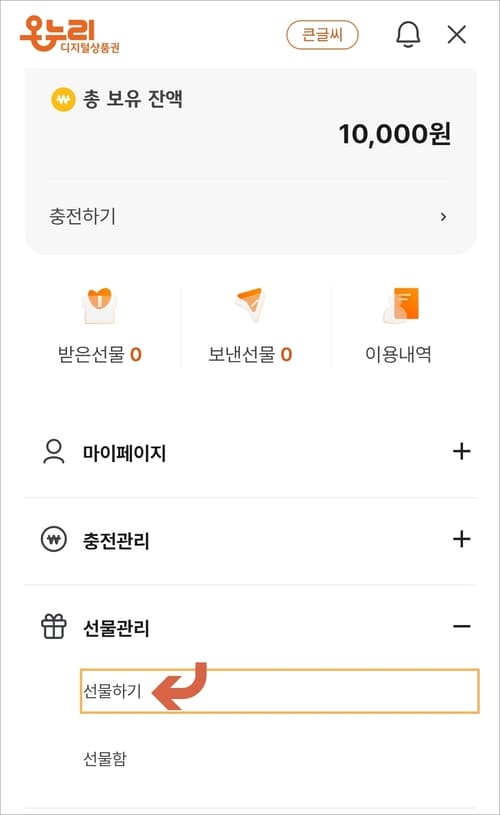Tap the 받은선물 gift box icon
Screen dimensions: 500x815
(100, 306)
